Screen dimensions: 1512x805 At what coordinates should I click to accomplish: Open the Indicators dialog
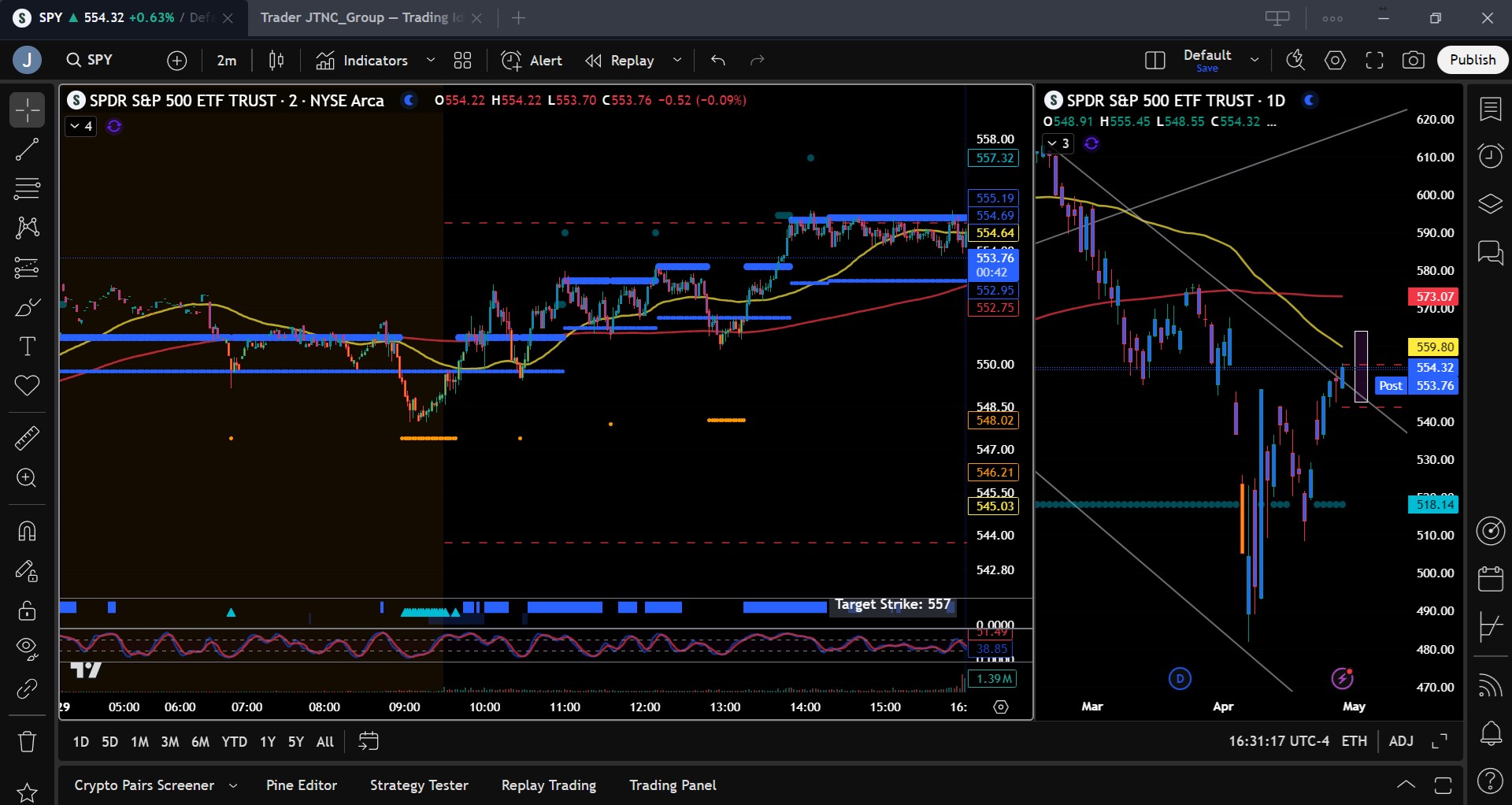pyautogui.click(x=362, y=60)
